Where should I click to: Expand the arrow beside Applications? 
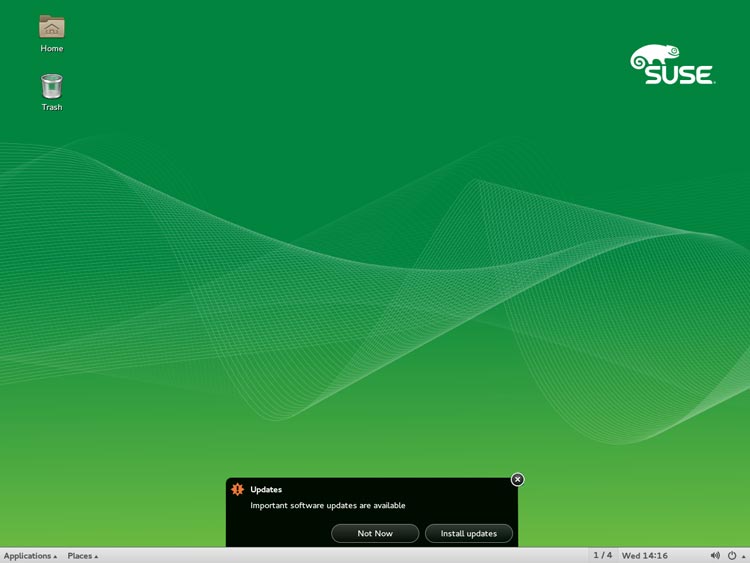pyautogui.click(x=55, y=556)
